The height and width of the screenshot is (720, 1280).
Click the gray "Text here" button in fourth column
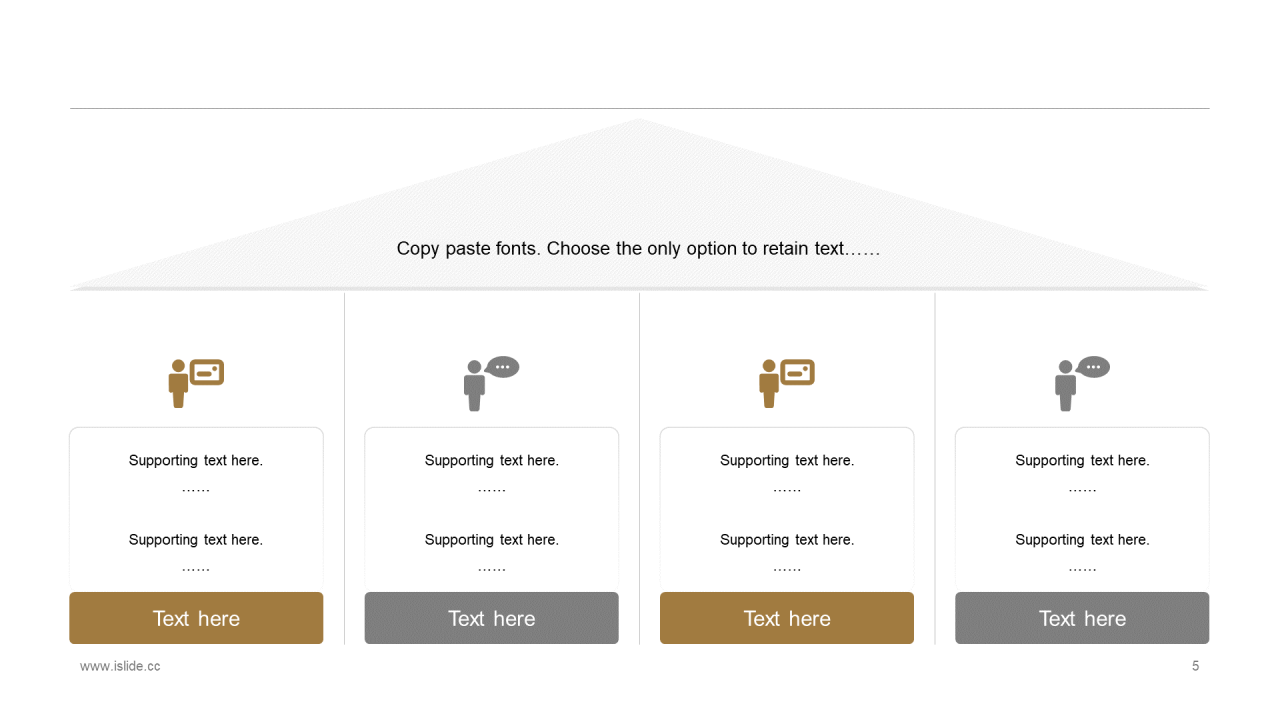(x=1082, y=618)
